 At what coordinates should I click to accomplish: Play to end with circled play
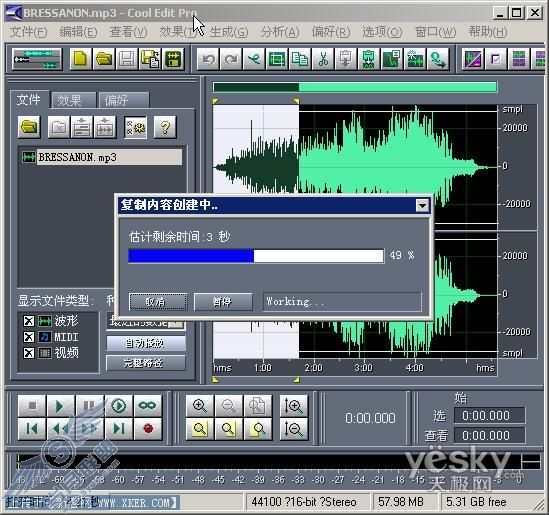[119, 406]
